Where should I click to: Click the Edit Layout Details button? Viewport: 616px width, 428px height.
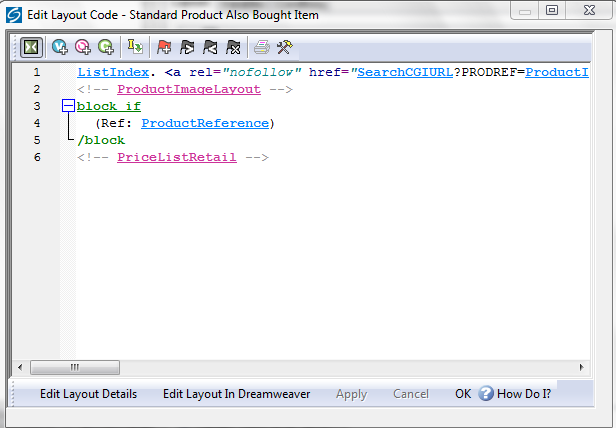click(x=88, y=394)
